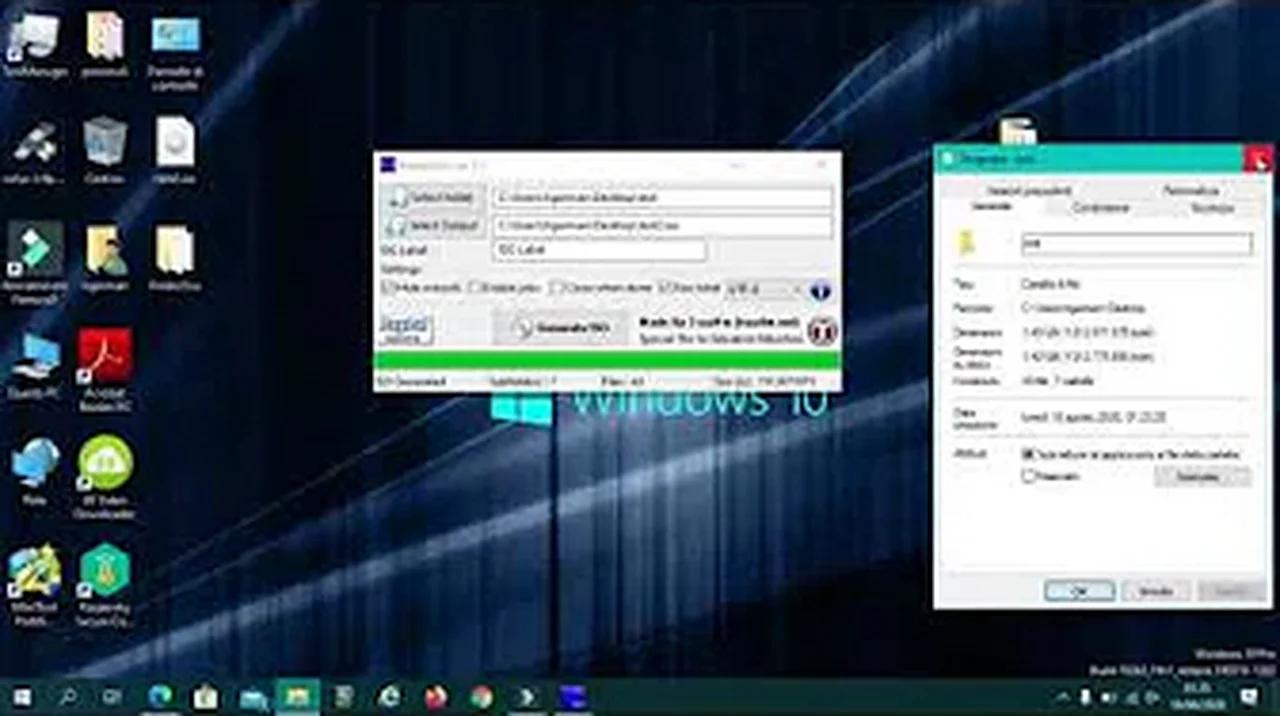Toggle the Close when done checkbox
The height and width of the screenshot is (716, 1280).
click(x=558, y=288)
